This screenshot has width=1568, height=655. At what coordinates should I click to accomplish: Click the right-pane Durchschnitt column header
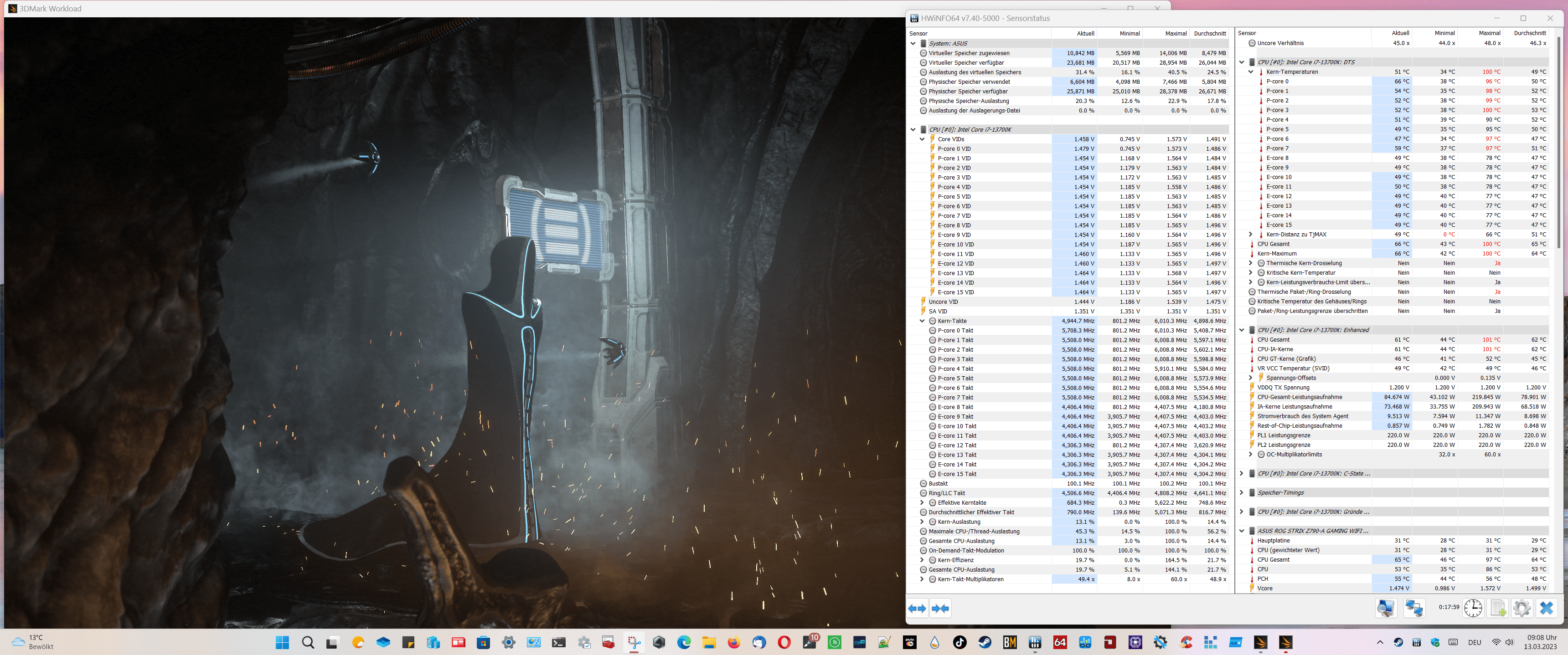[x=1526, y=33]
